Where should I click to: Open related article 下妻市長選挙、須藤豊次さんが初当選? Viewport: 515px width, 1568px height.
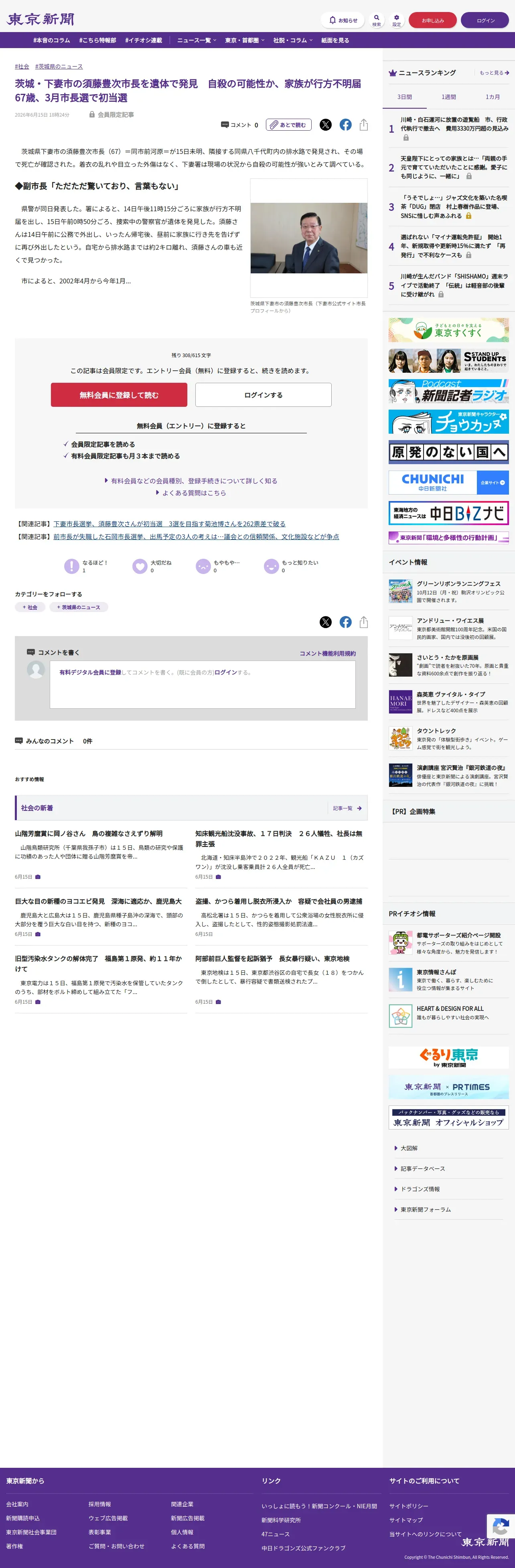pyautogui.click(x=169, y=523)
